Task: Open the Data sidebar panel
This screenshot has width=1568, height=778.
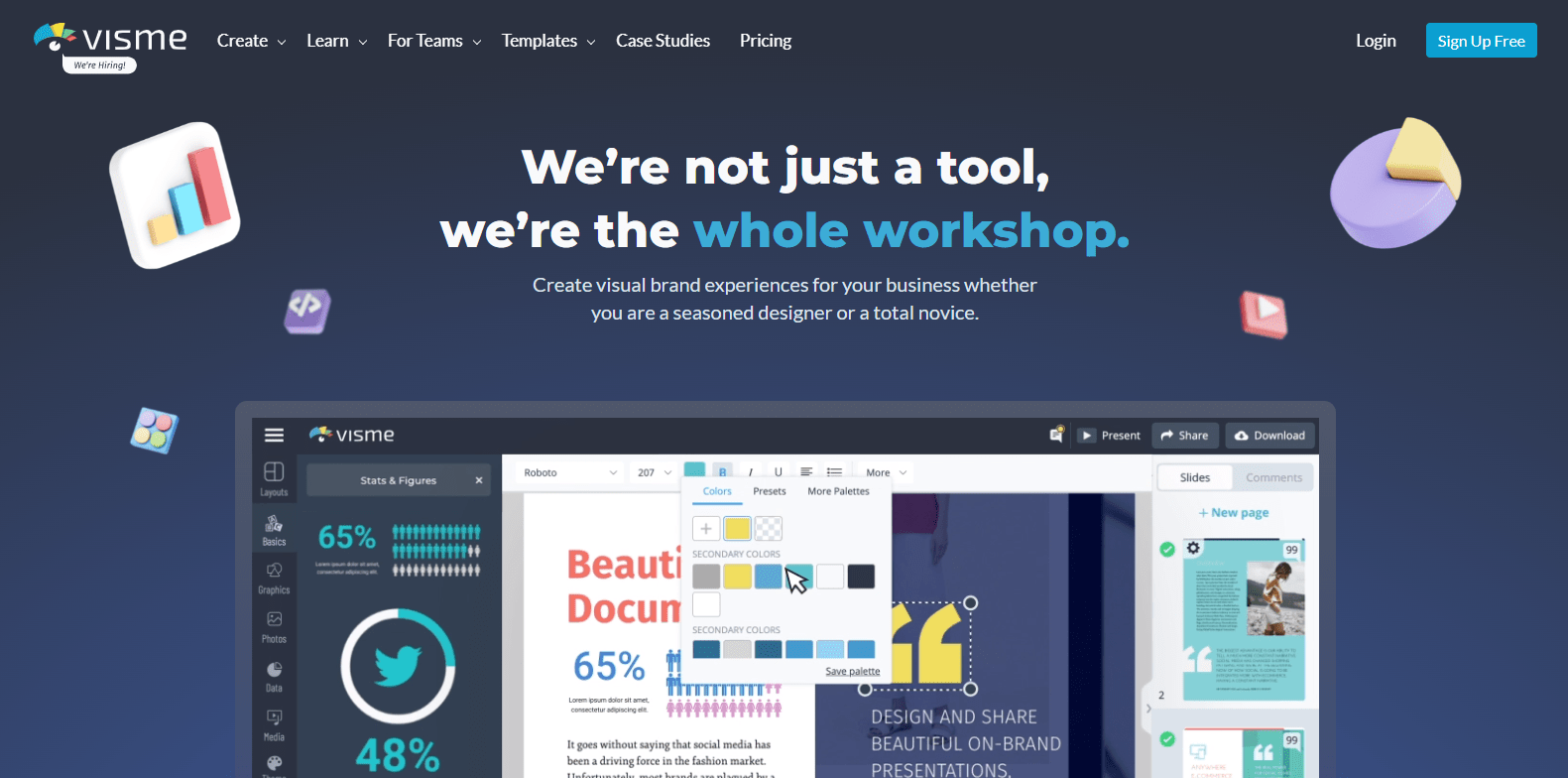Action: coord(274,676)
